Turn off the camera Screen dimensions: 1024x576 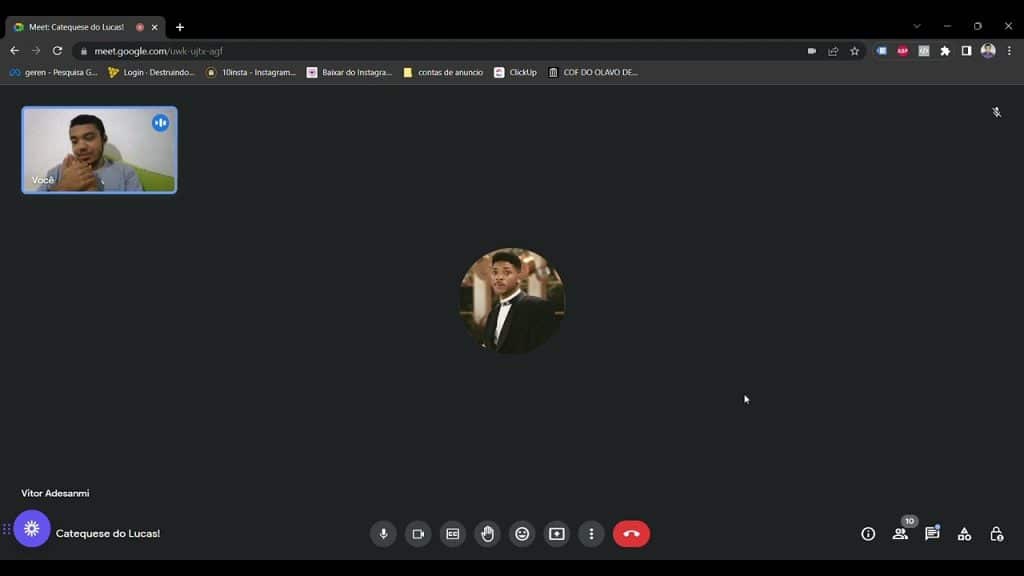[x=418, y=534]
